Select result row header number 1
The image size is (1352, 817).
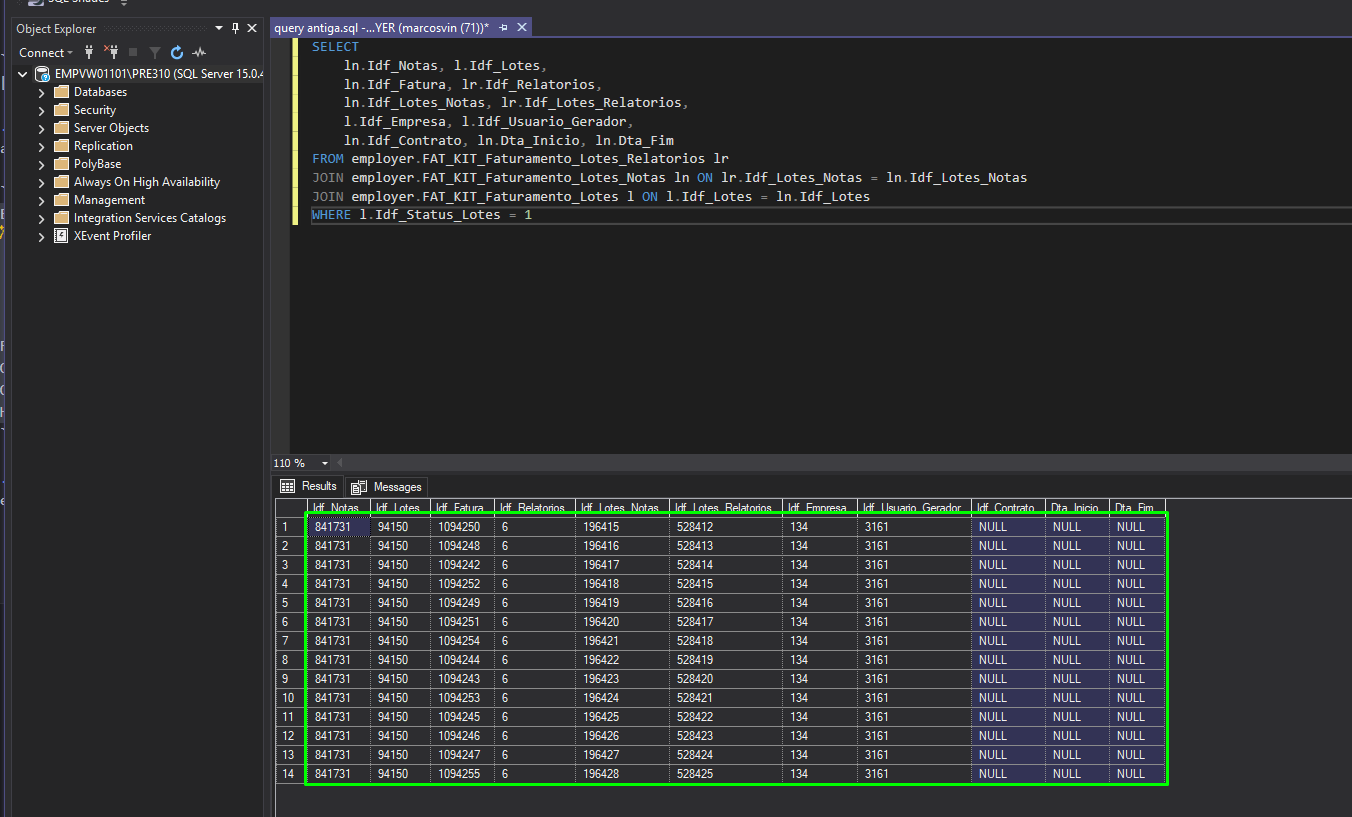tap(290, 527)
